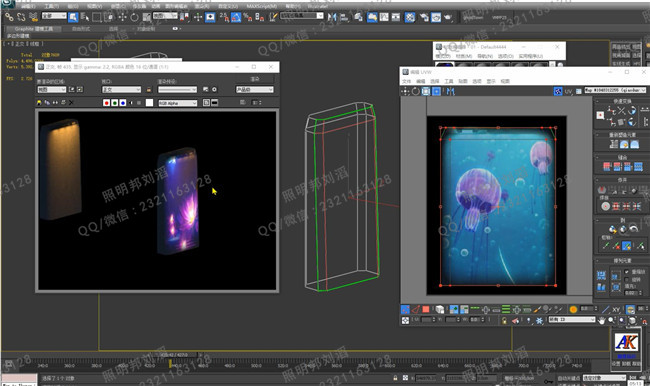Click the lock-to-viewport icon in render window

(149, 90)
